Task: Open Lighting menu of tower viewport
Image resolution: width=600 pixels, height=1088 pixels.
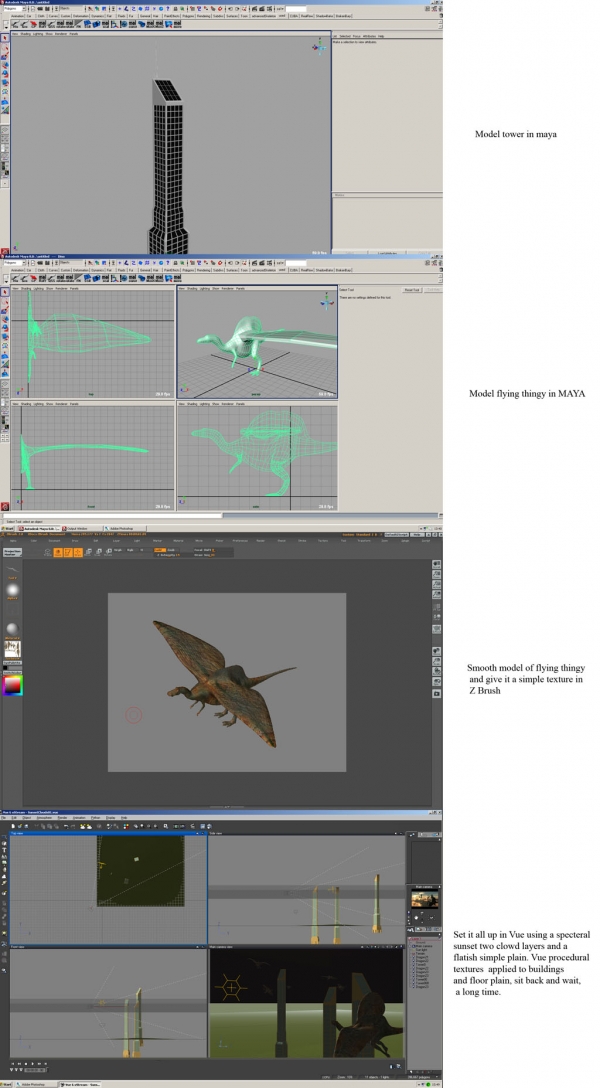Action: point(38,33)
